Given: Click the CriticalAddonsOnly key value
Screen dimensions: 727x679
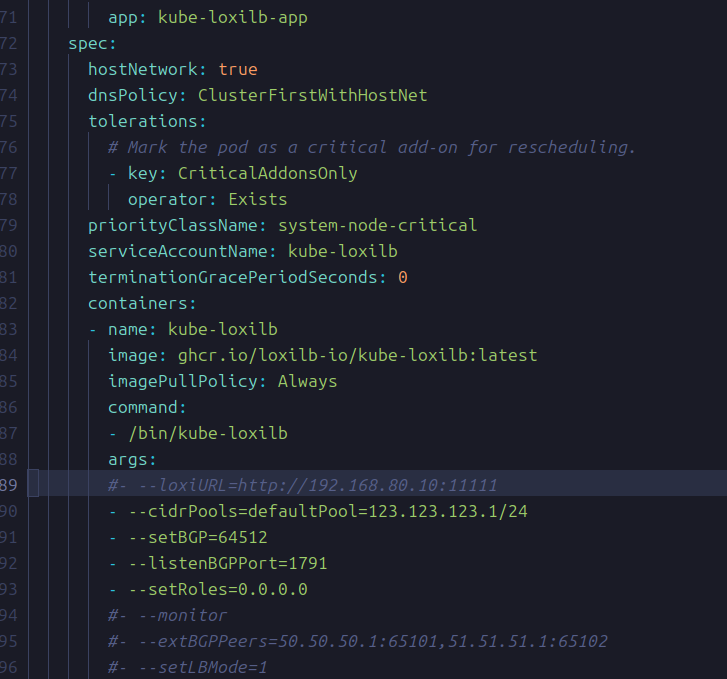Looking at the screenshot, I should pos(267,173).
